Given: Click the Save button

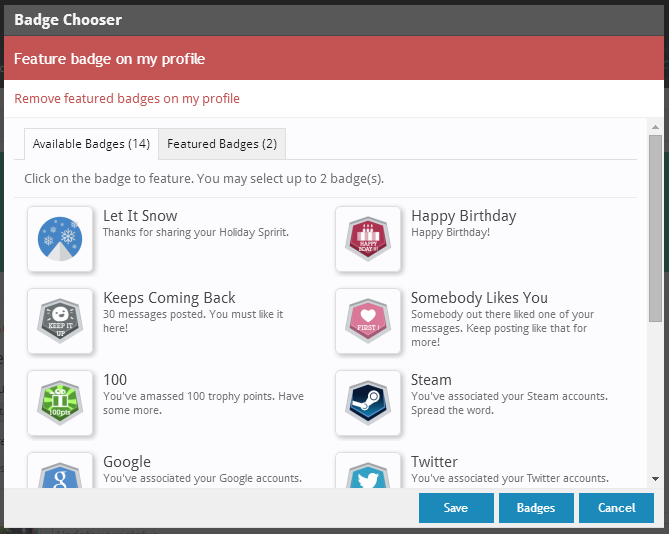Looking at the screenshot, I should point(456,508).
